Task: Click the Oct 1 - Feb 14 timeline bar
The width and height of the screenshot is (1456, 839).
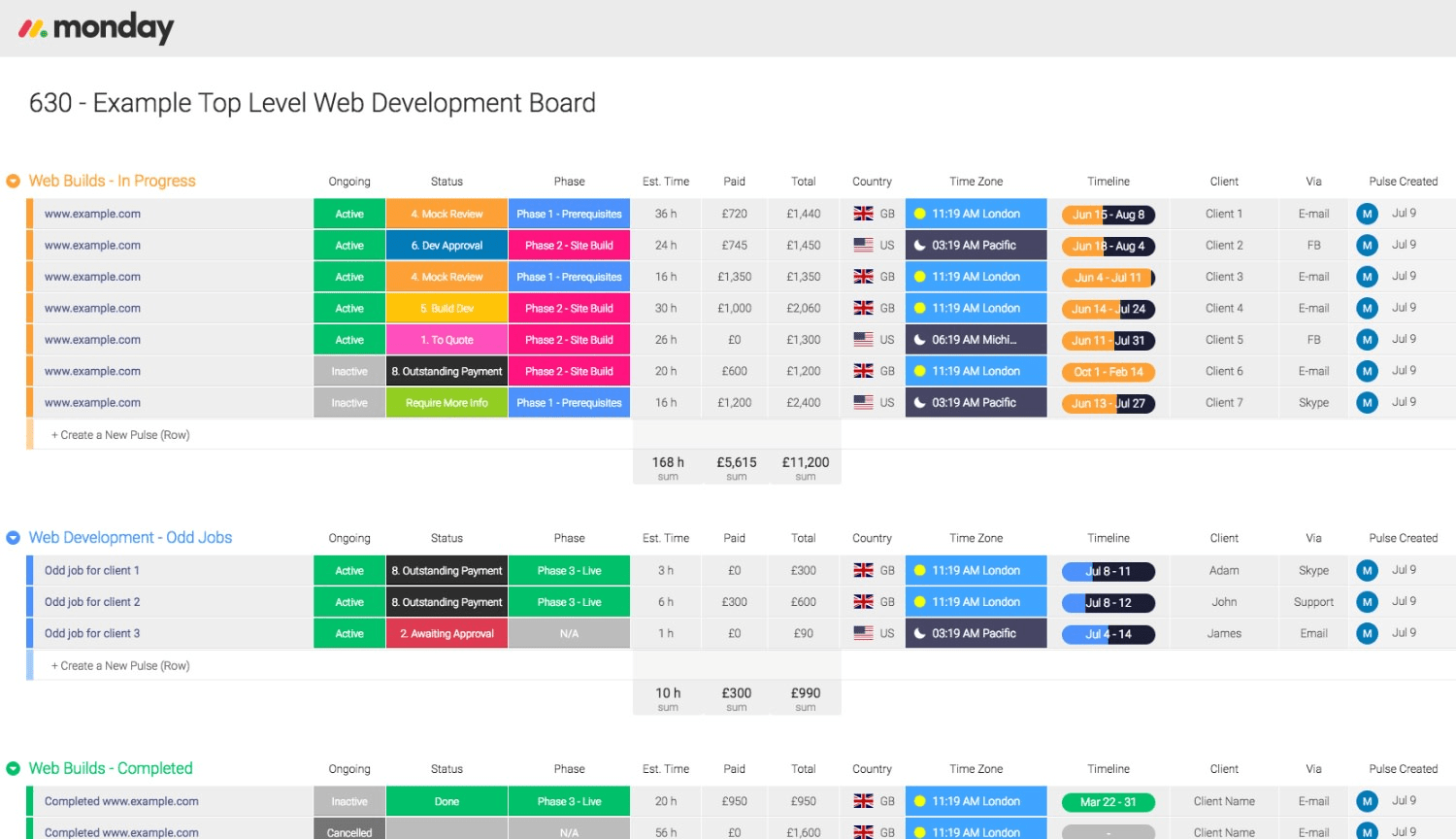Action: (1108, 372)
